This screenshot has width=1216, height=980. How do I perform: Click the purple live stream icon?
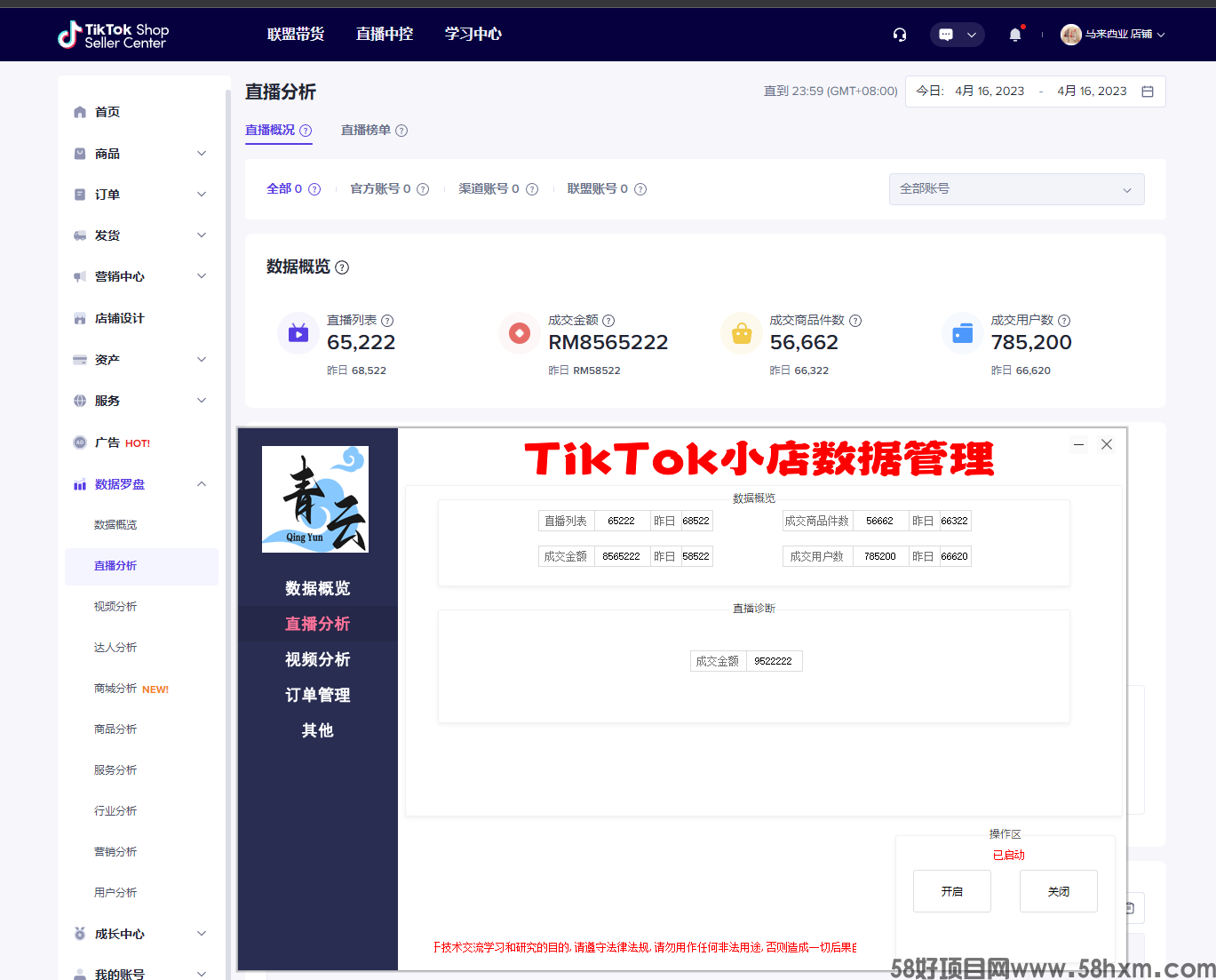coord(298,334)
